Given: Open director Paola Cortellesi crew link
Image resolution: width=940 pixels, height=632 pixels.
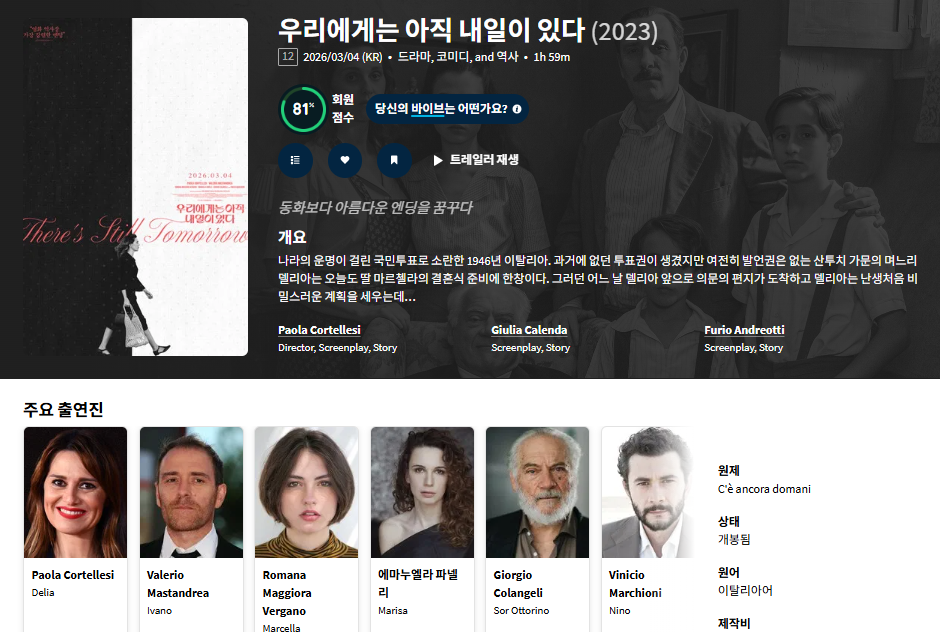Looking at the screenshot, I should point(319,330).
